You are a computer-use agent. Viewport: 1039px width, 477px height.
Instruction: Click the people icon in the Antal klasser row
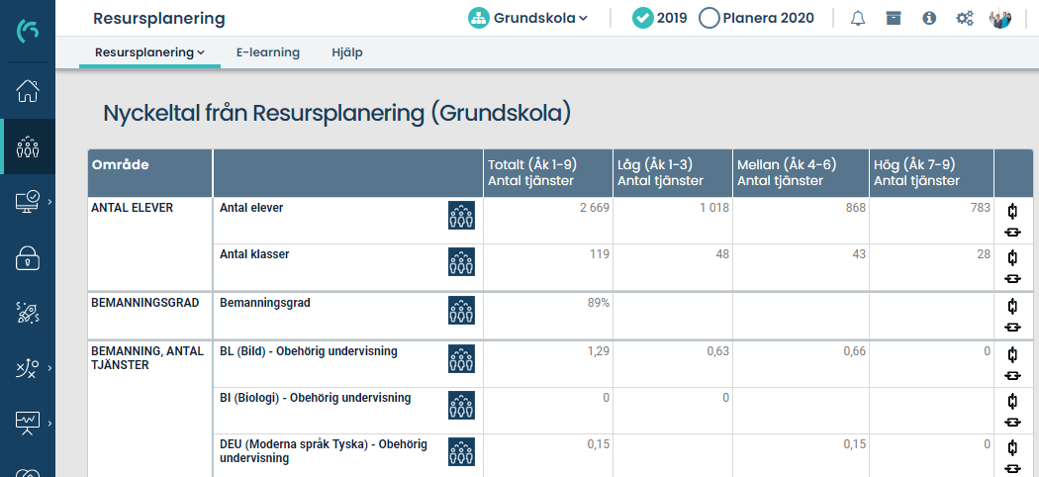(461, 262)
